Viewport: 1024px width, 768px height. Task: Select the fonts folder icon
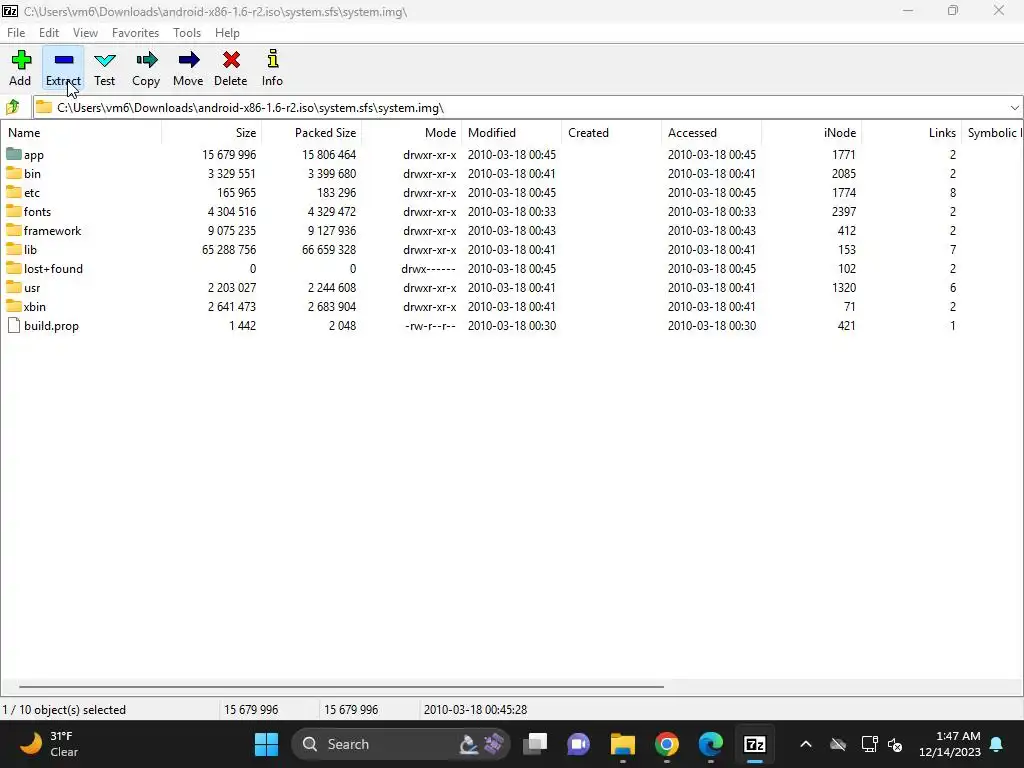14,212
